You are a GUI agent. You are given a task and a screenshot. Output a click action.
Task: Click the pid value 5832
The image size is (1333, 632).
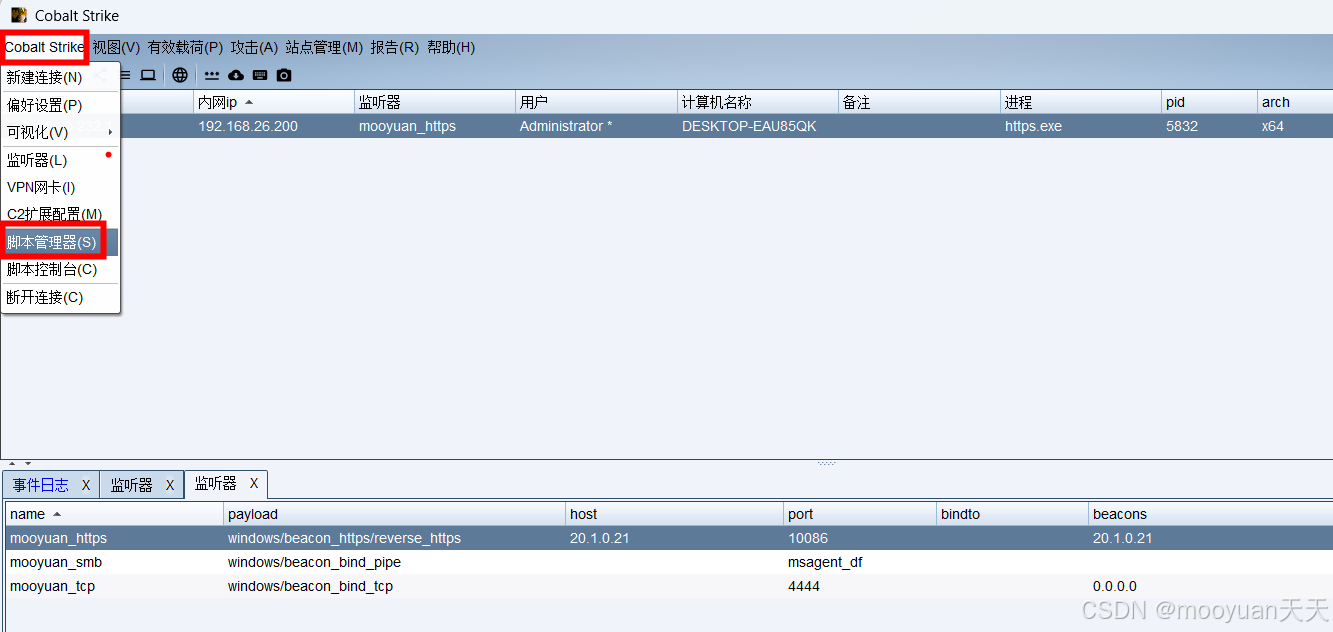pyautogui.click(x=1181, y=126)
